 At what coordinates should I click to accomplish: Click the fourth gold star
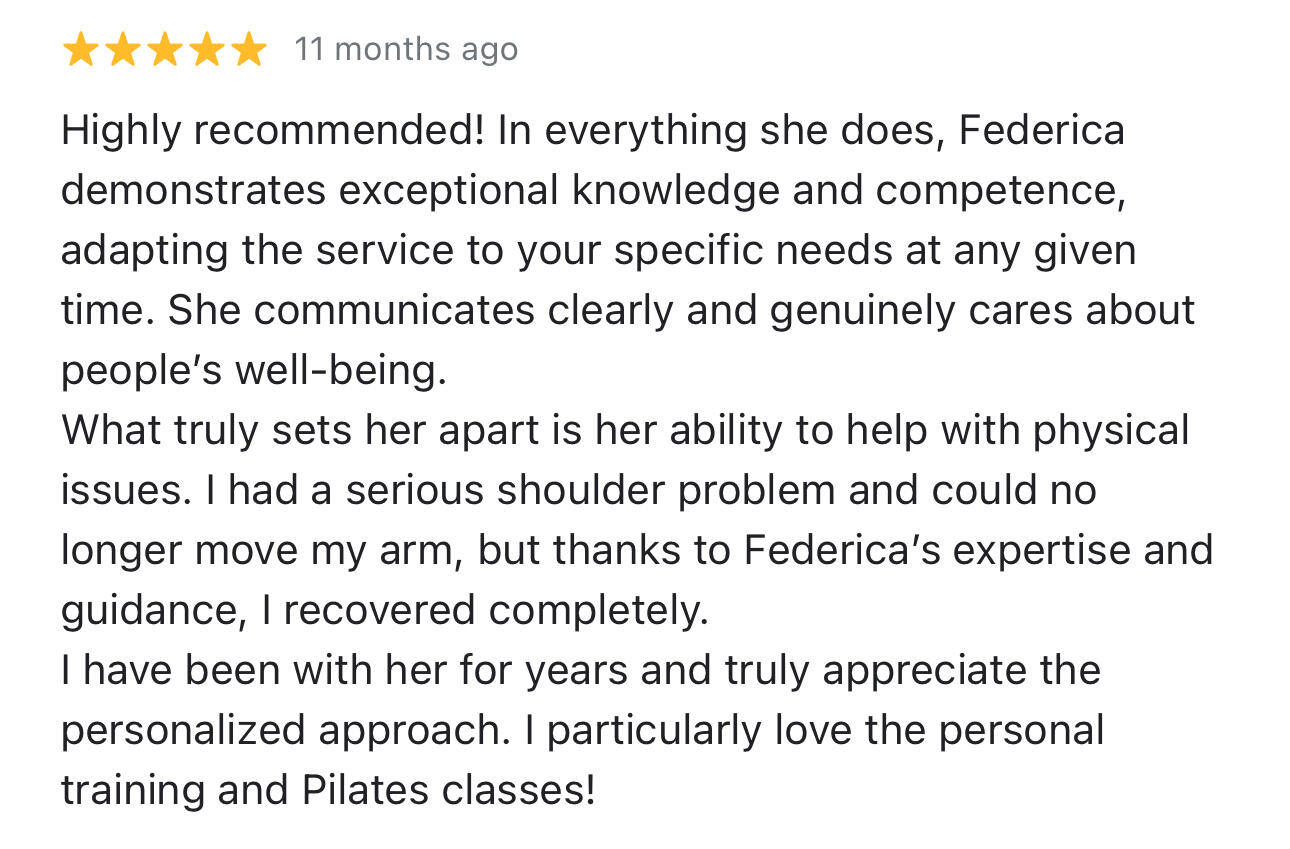tap(206, 49)
